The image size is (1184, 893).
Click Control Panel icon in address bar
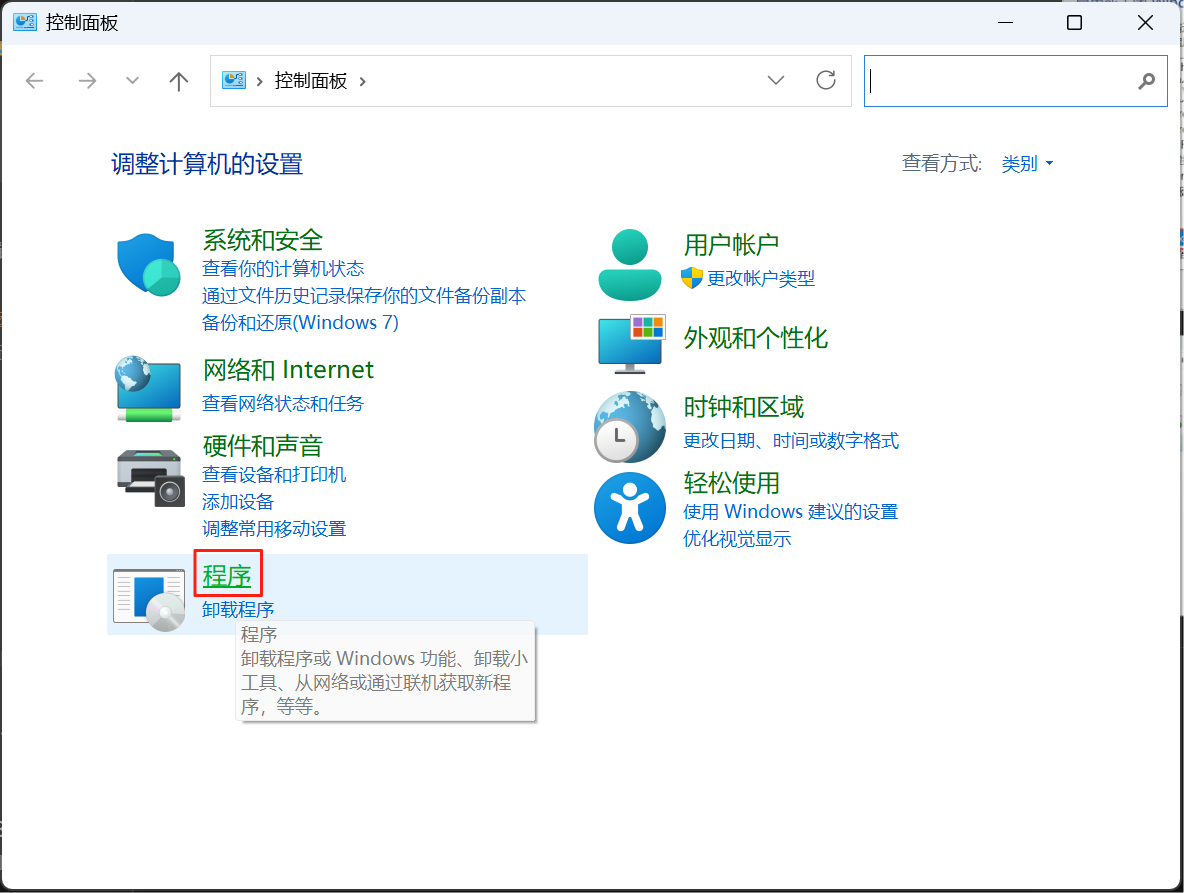click(x=234, y=80)
